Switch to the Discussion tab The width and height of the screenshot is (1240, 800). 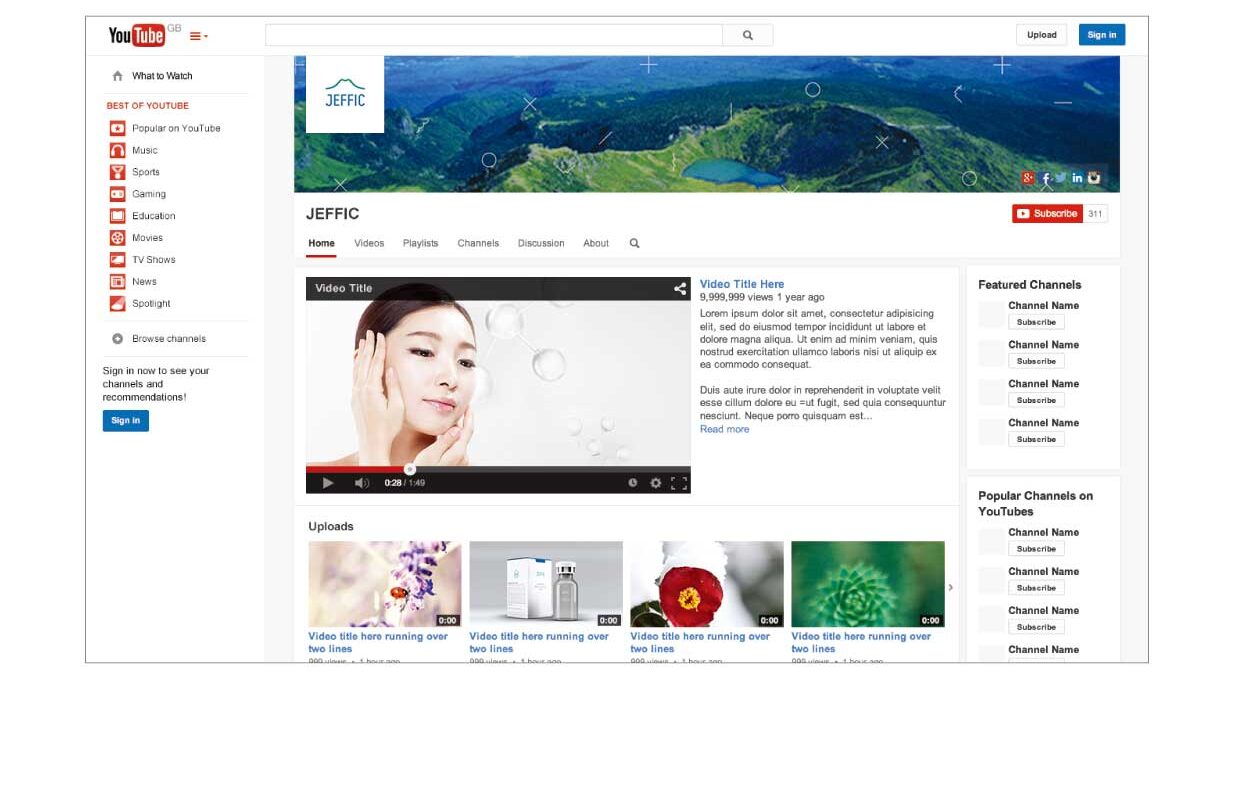tap(541, 244)
